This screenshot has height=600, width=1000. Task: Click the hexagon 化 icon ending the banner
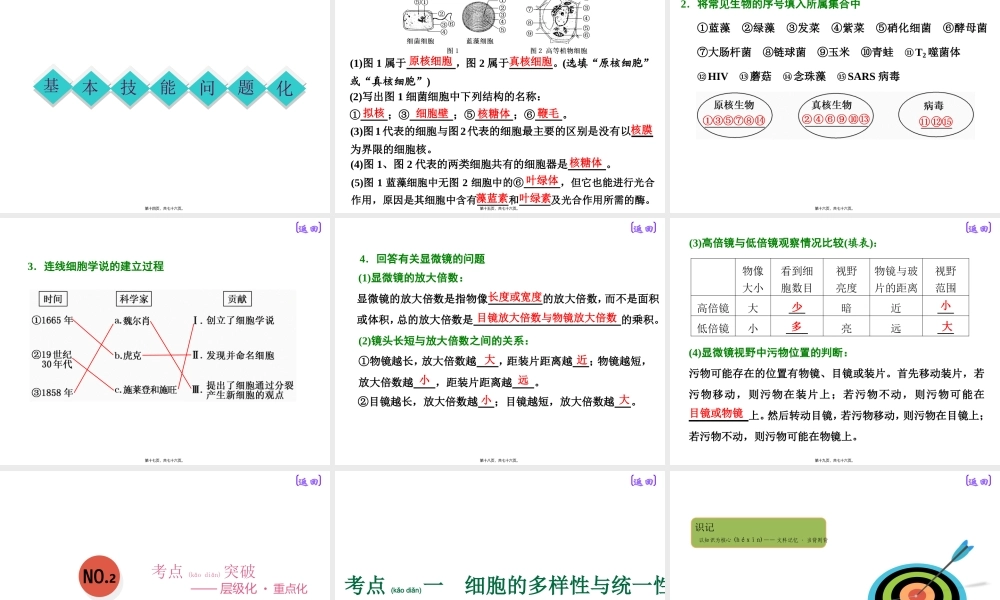[285, 88]
